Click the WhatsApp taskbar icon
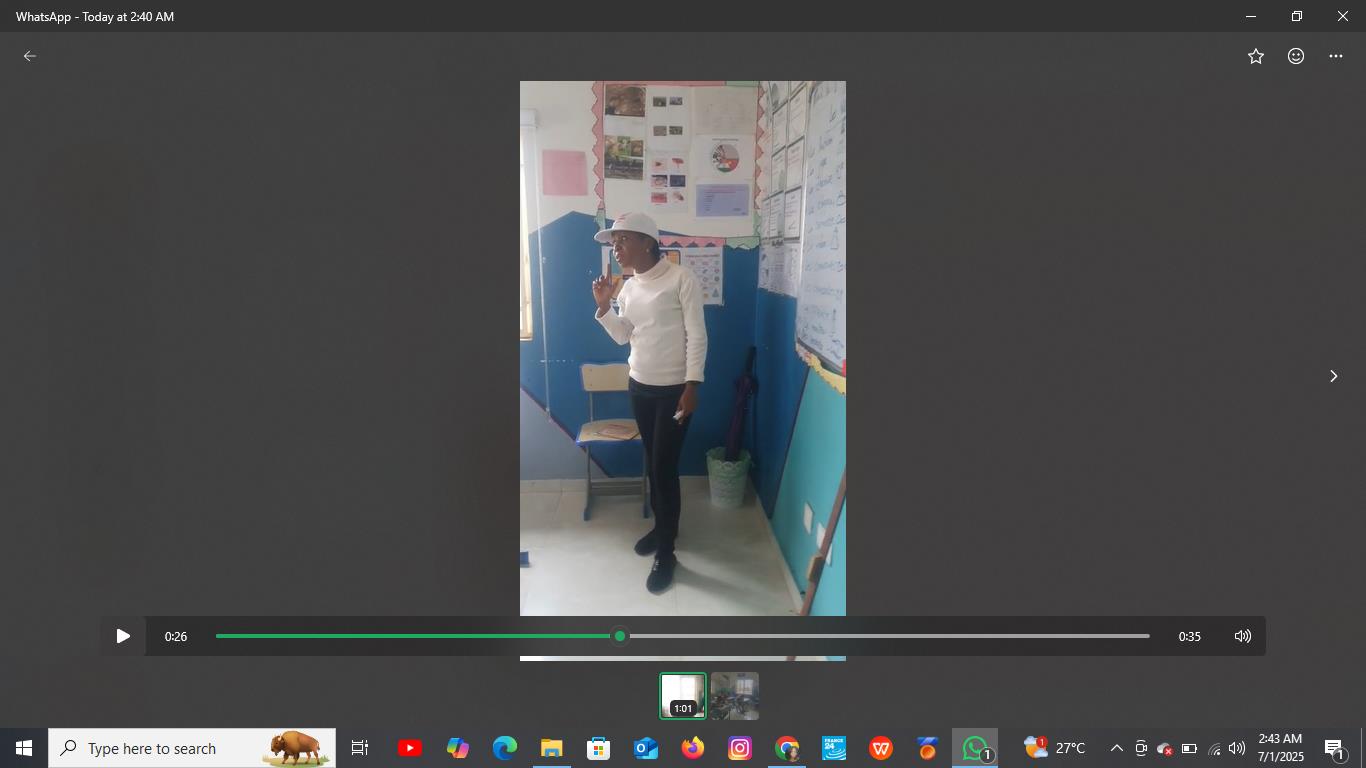Viewport: 1366px width, 768px height. tap(975, 748)
